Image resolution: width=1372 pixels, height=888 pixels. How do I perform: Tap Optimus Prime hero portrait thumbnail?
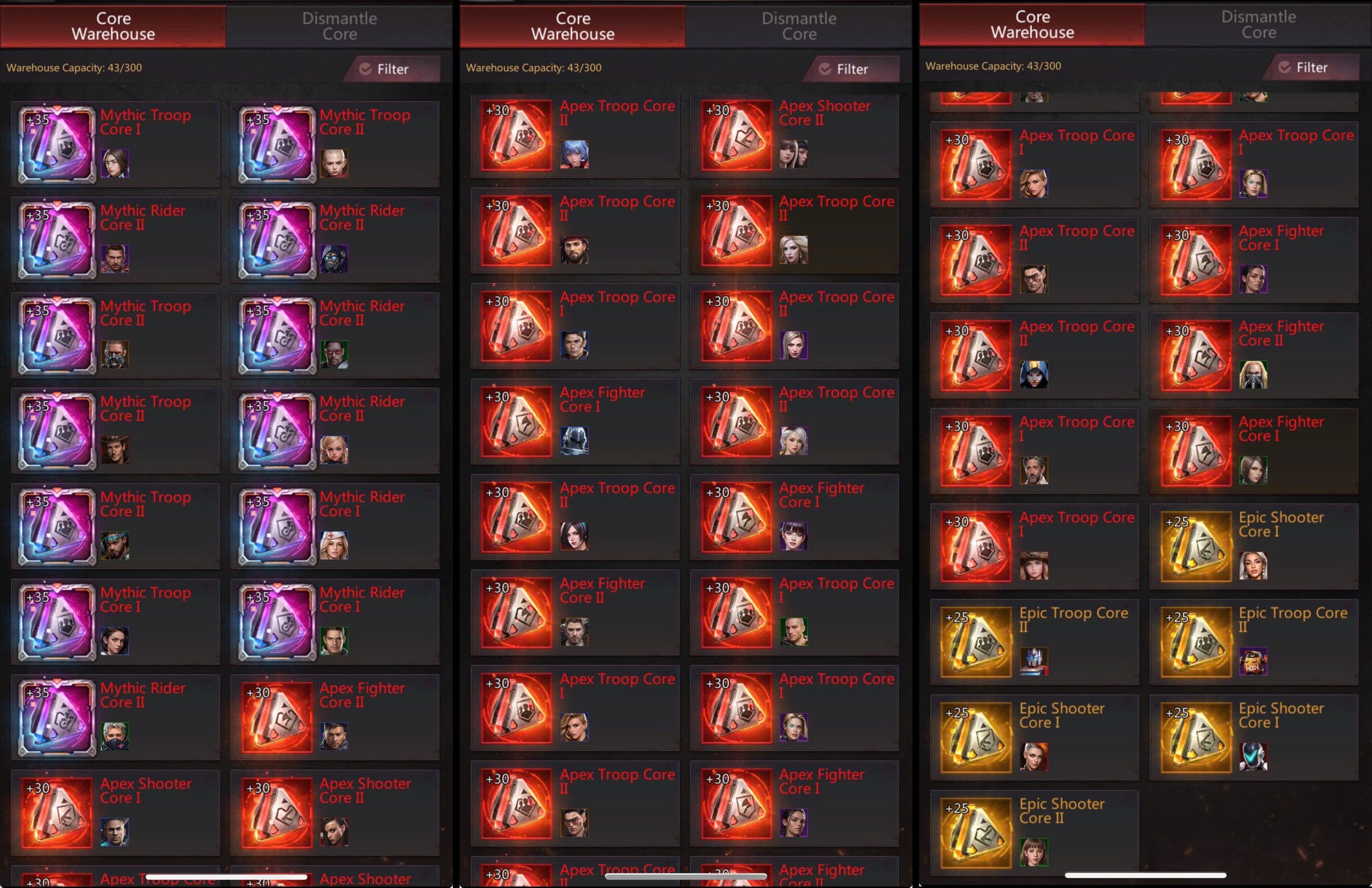pos(1034,661)
